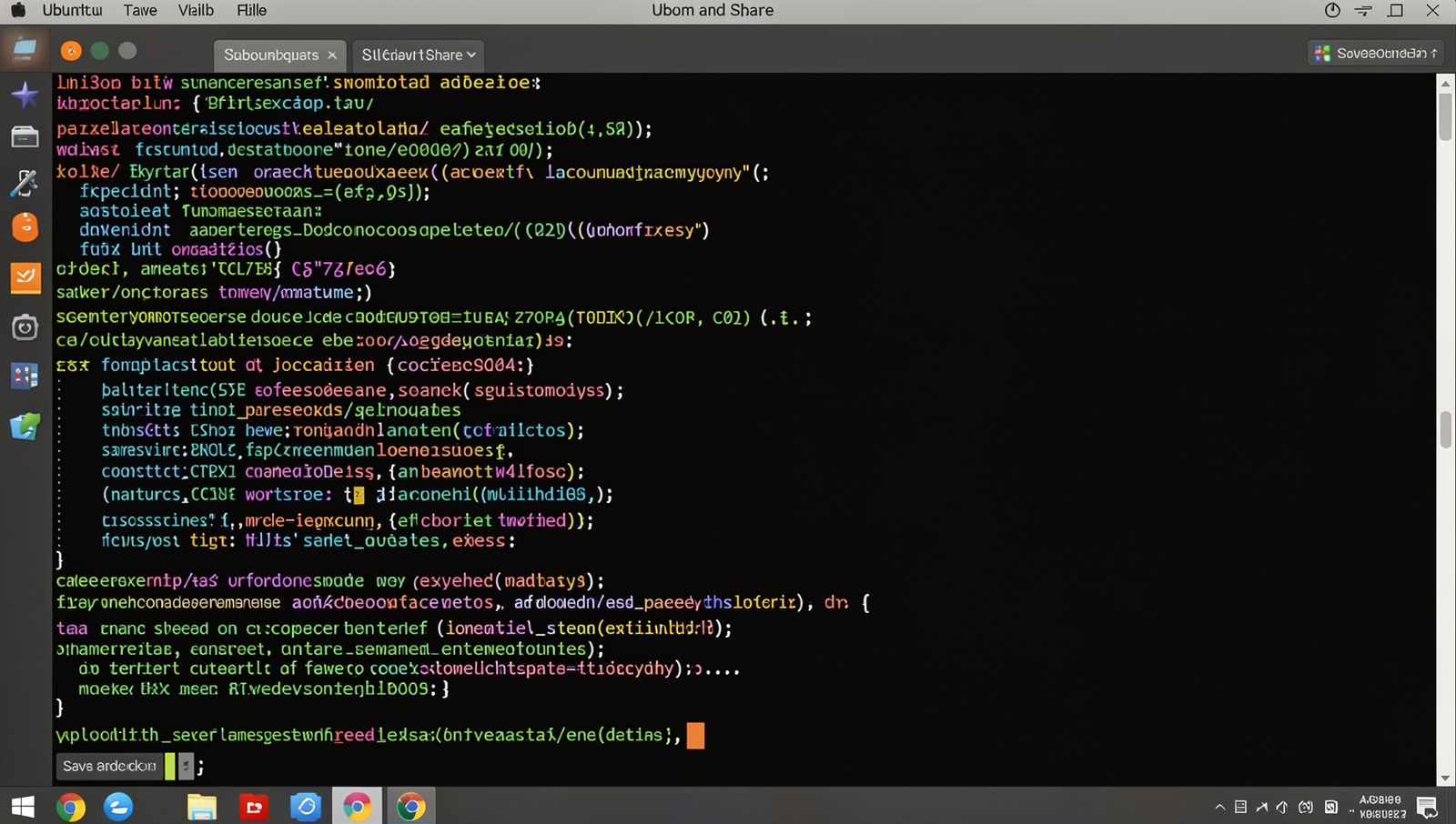
Task: Open the Ubumtuı menu
Action: tap(72, 10)
